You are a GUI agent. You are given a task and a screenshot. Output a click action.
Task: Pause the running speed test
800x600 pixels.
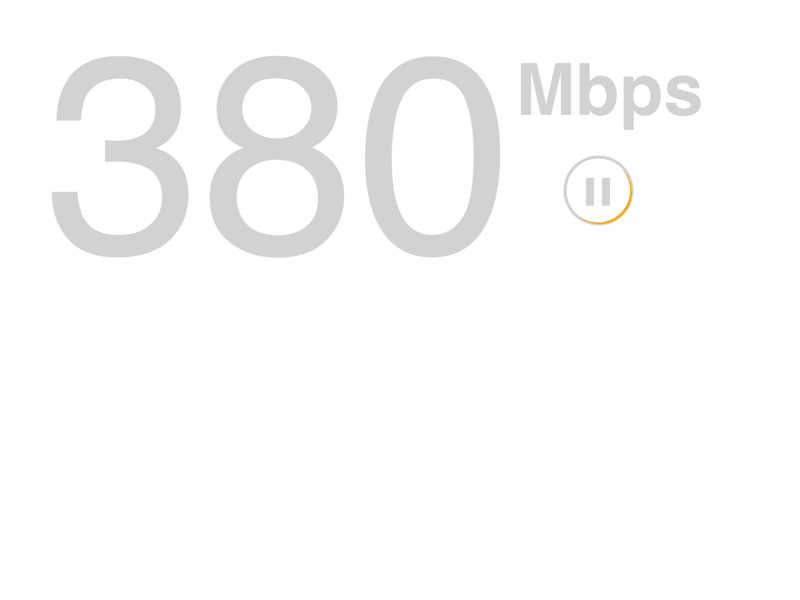tap(598, 190)
